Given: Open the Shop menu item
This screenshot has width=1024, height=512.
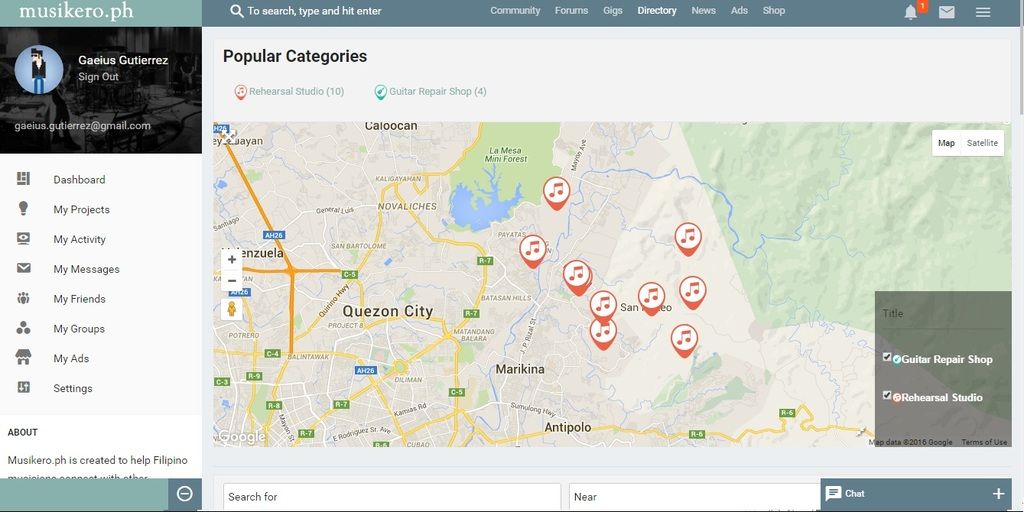Looking at the screenshot, I should coord(774,10).
